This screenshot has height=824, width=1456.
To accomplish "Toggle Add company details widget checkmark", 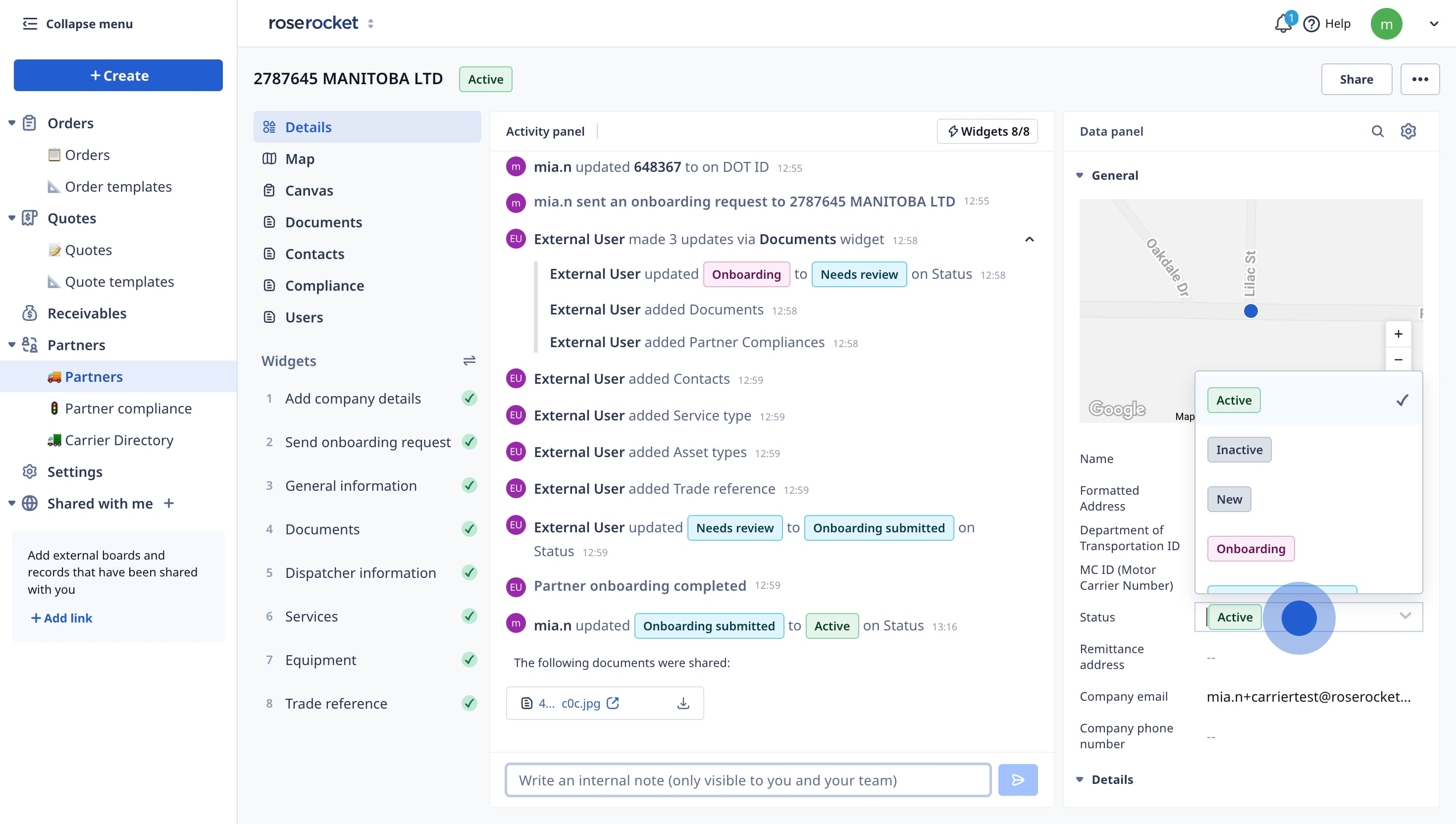I will pyautogui.click(x=469, y=399).
